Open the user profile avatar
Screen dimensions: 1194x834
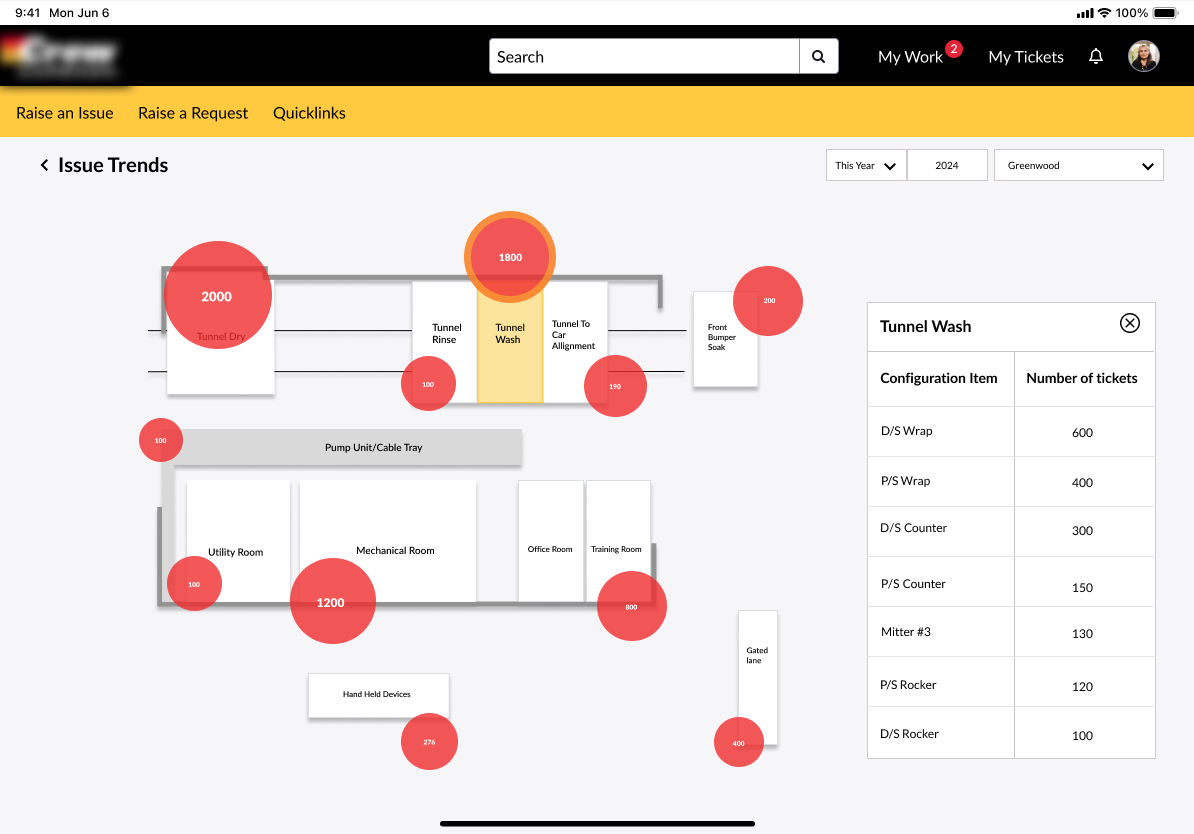tap(1143, 57)
